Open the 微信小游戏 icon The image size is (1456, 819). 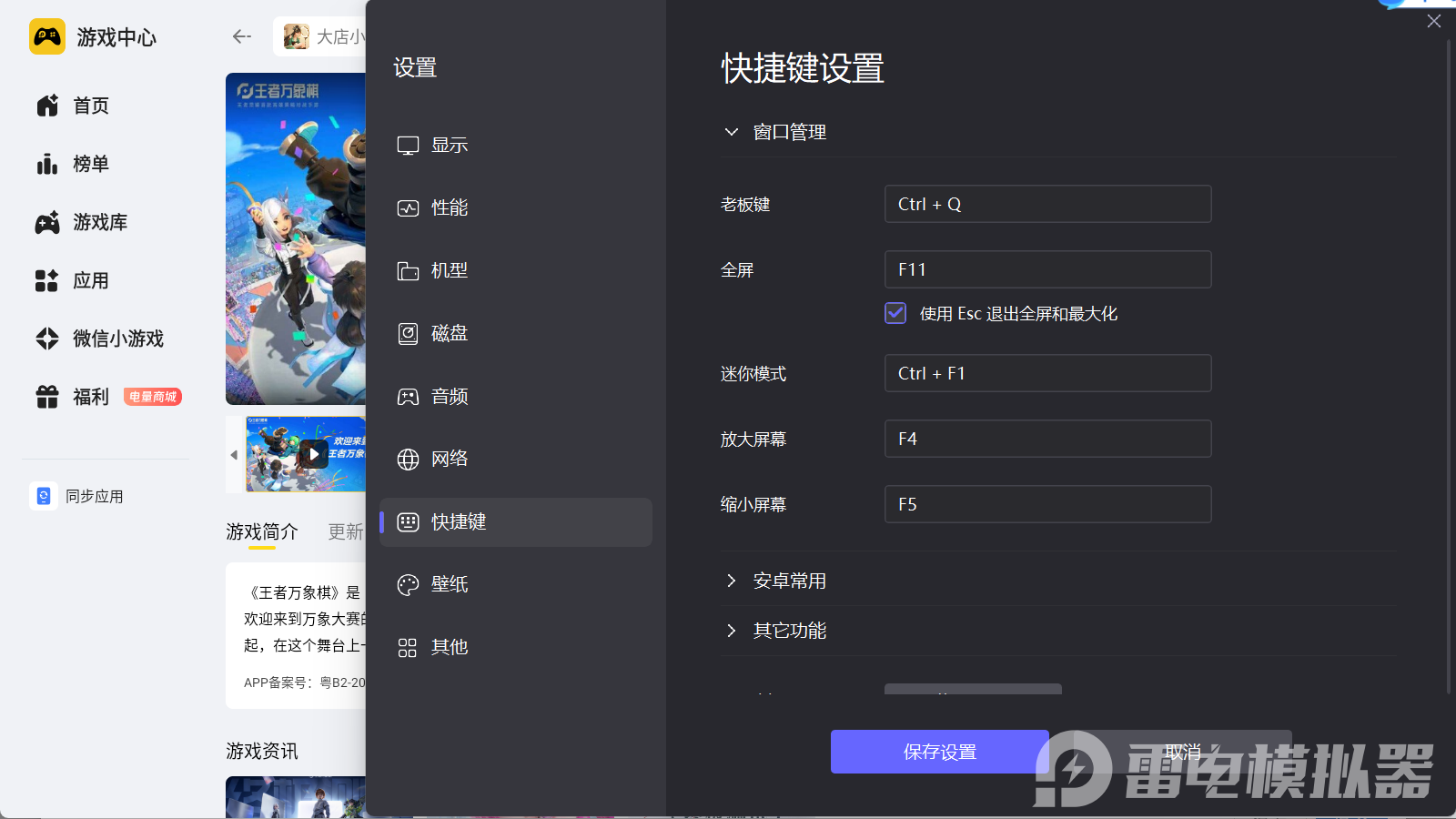point(47,339)
